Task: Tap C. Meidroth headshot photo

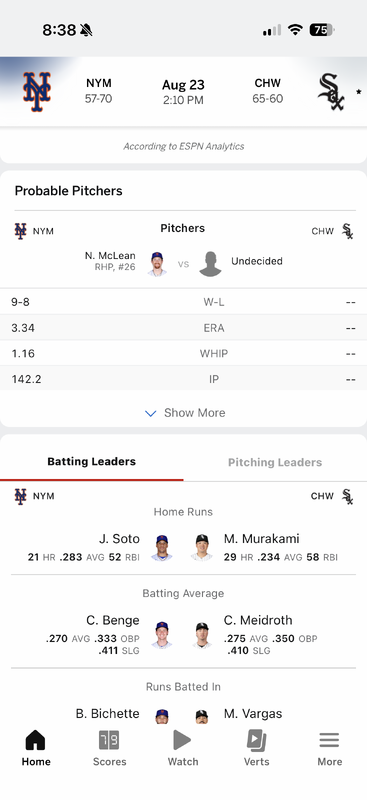Action: pos(202,635)
